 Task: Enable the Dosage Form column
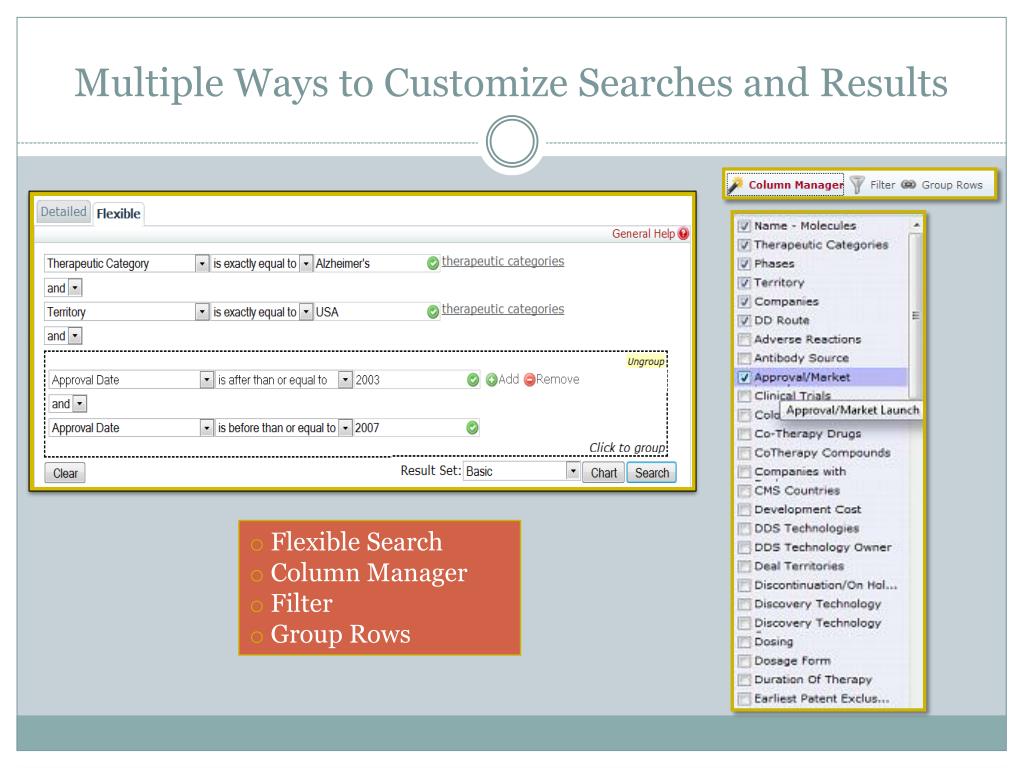[744, 661]
